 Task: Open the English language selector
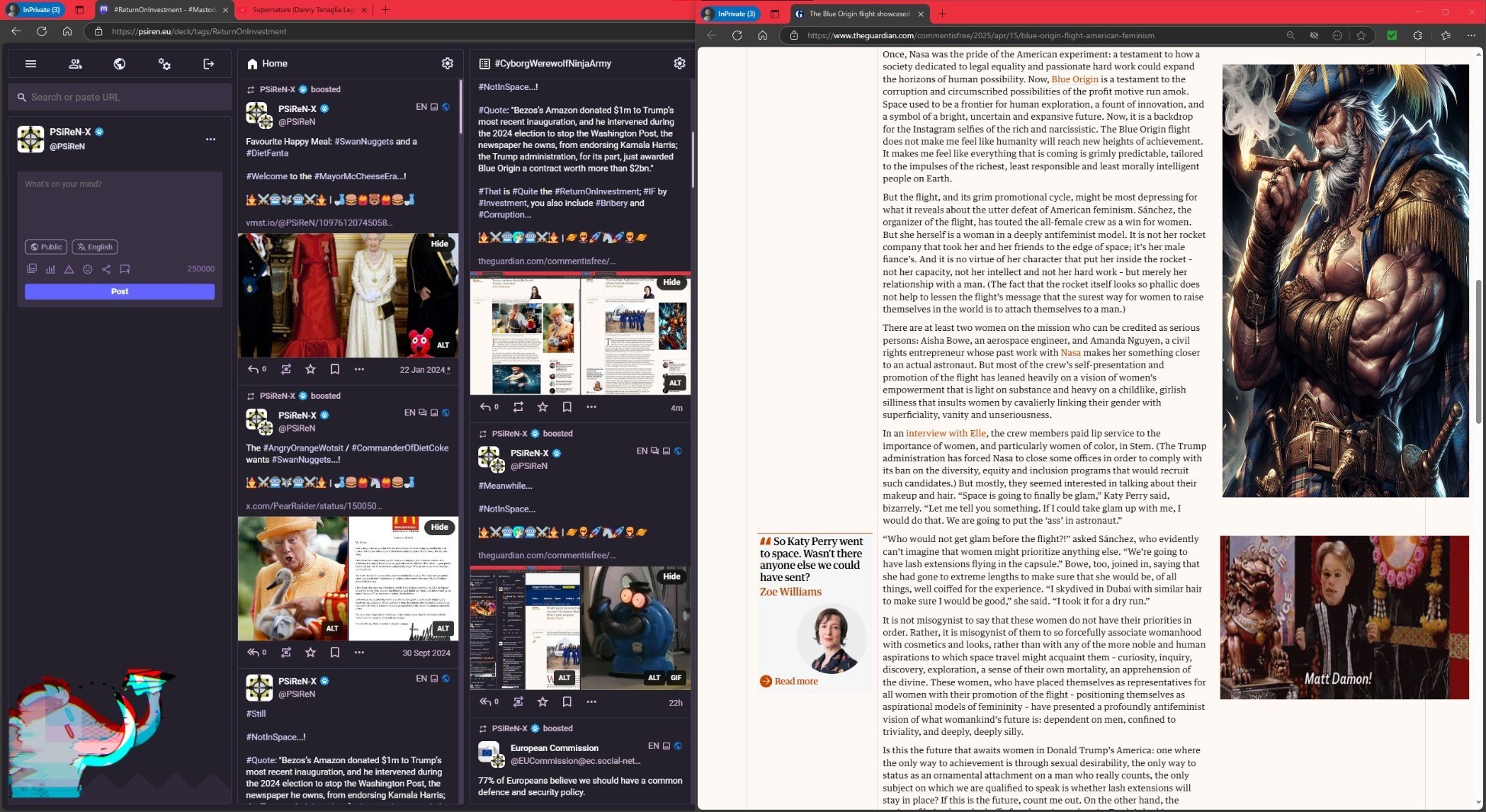pos(95,247)
